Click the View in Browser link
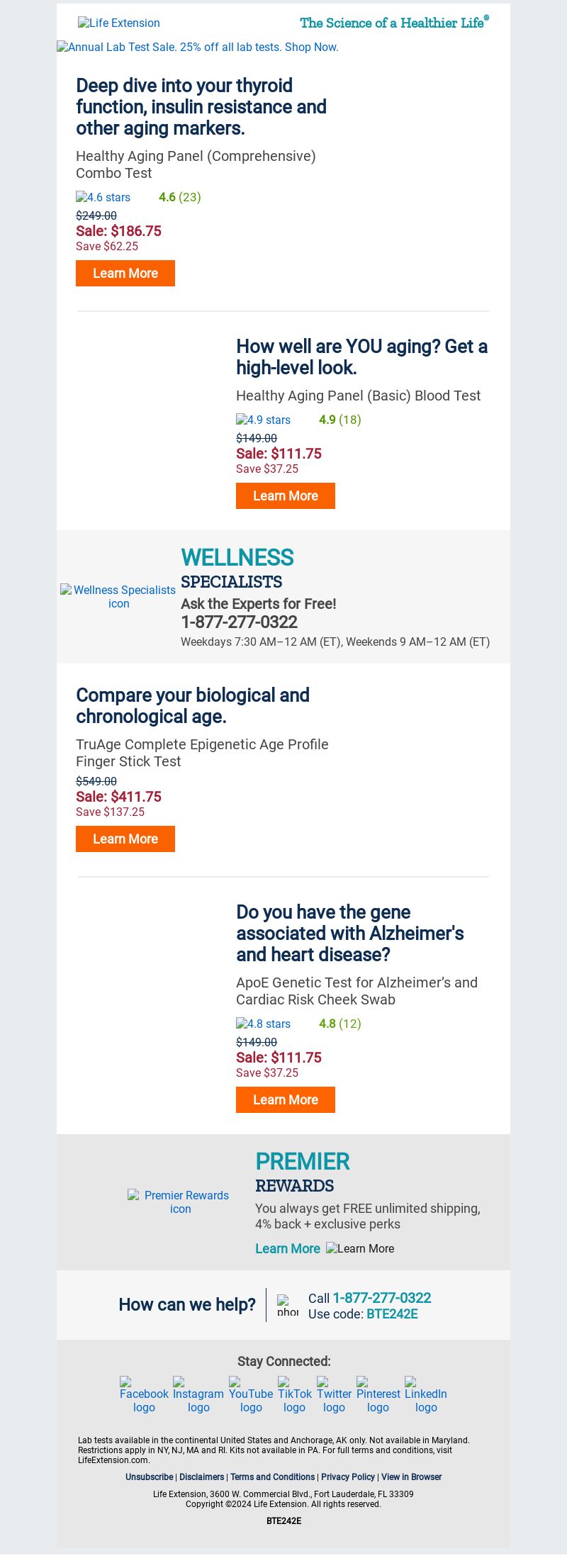The height and width of the screenshot is (1568, 567). (x=411, y=1477)
